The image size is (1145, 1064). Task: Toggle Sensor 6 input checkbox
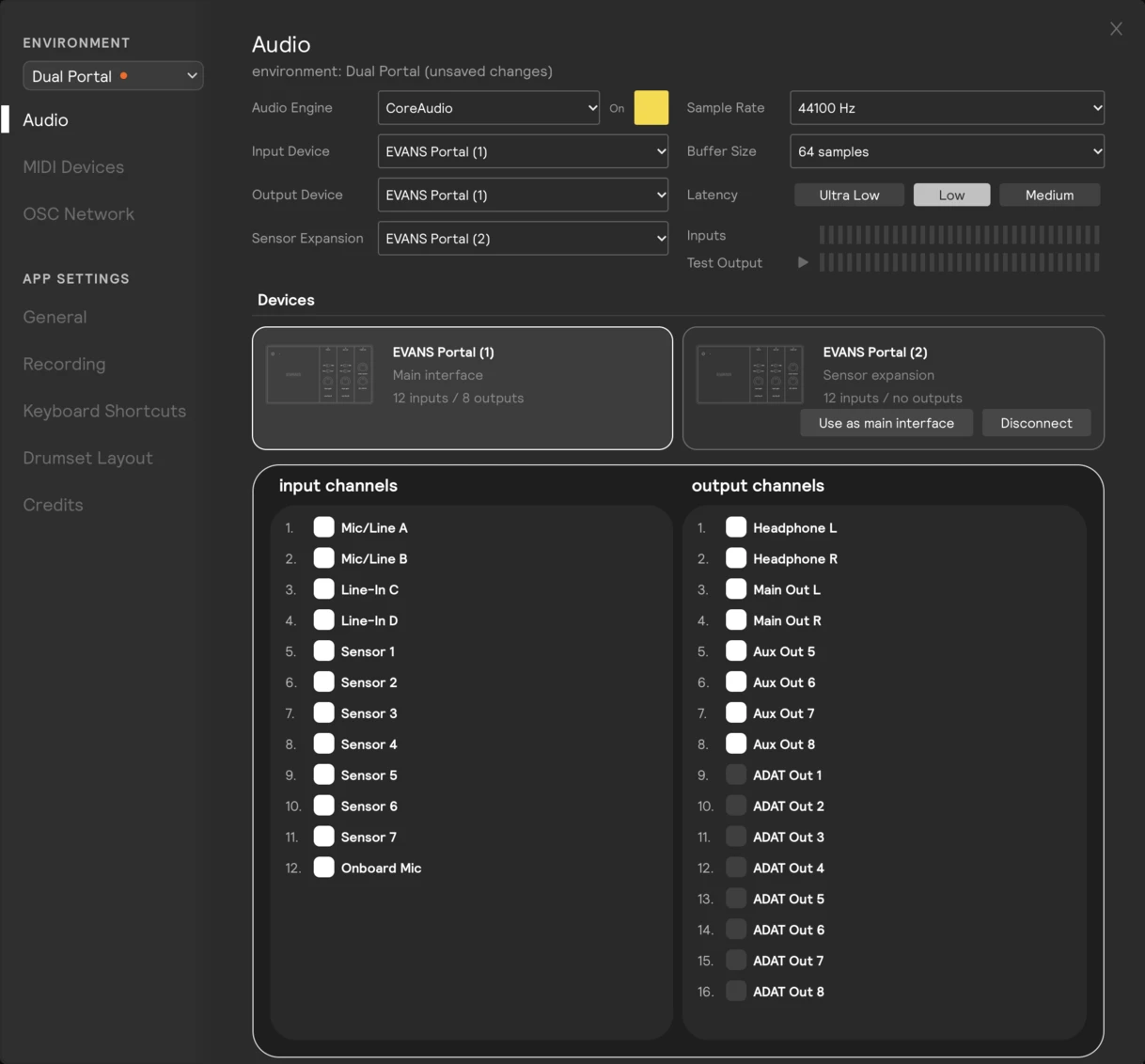pyautogui.click(x=323, y=806)
